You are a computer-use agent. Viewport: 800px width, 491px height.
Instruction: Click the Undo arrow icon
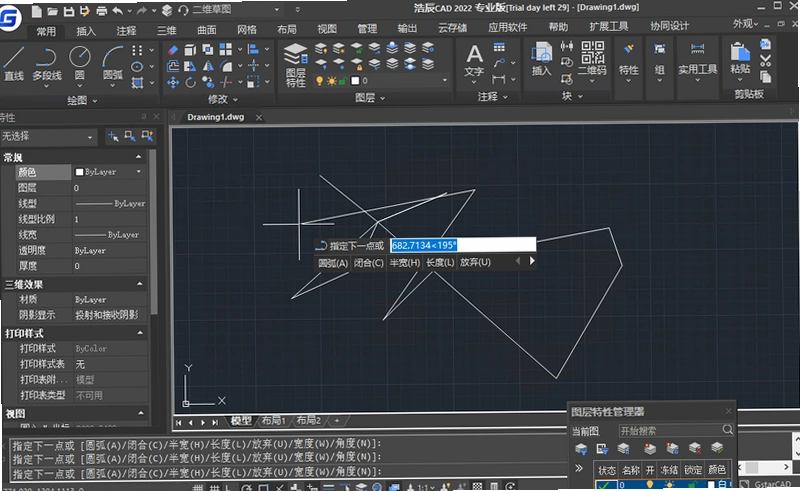pos(118,11)
